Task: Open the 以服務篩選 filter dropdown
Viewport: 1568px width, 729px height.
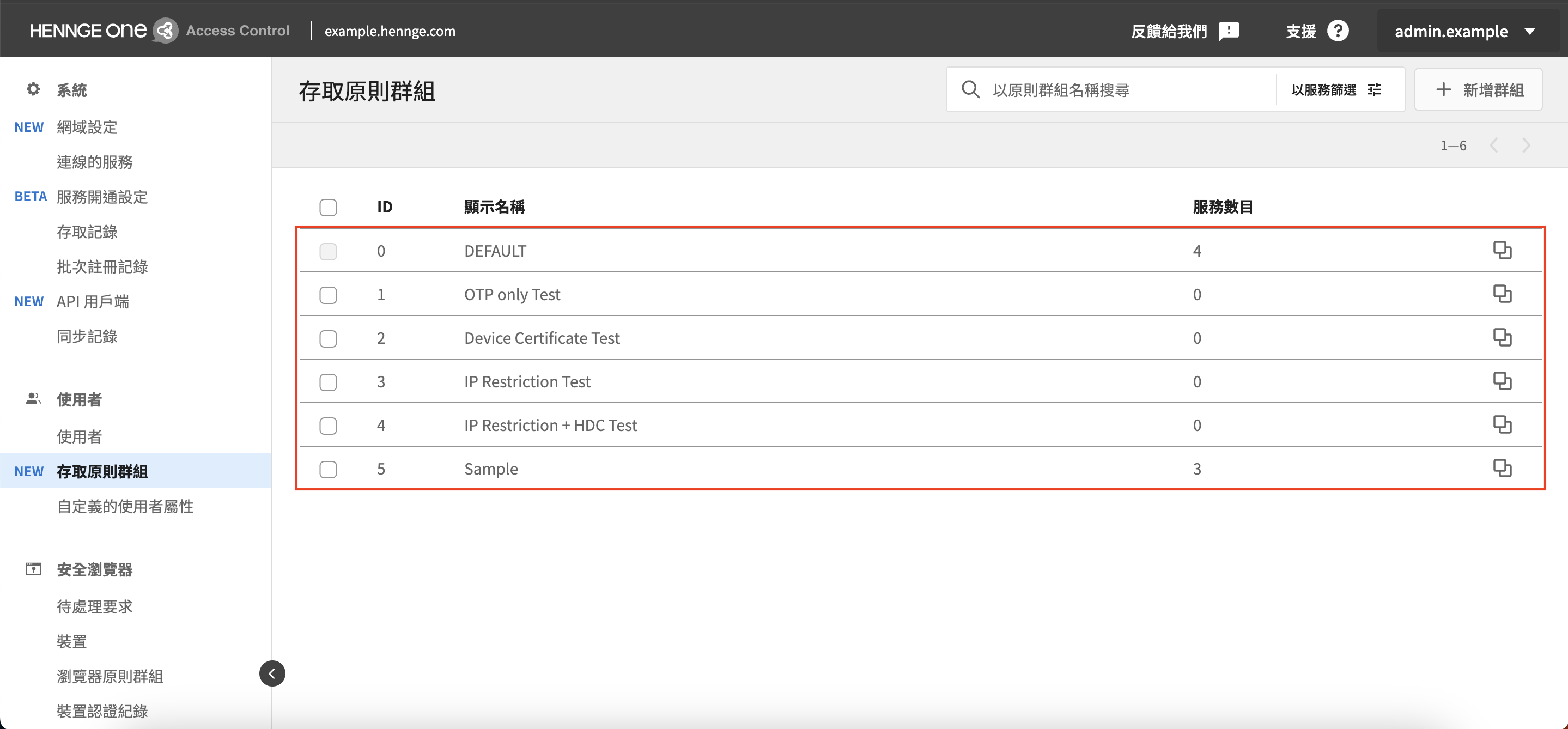Action: [1336, 89]
